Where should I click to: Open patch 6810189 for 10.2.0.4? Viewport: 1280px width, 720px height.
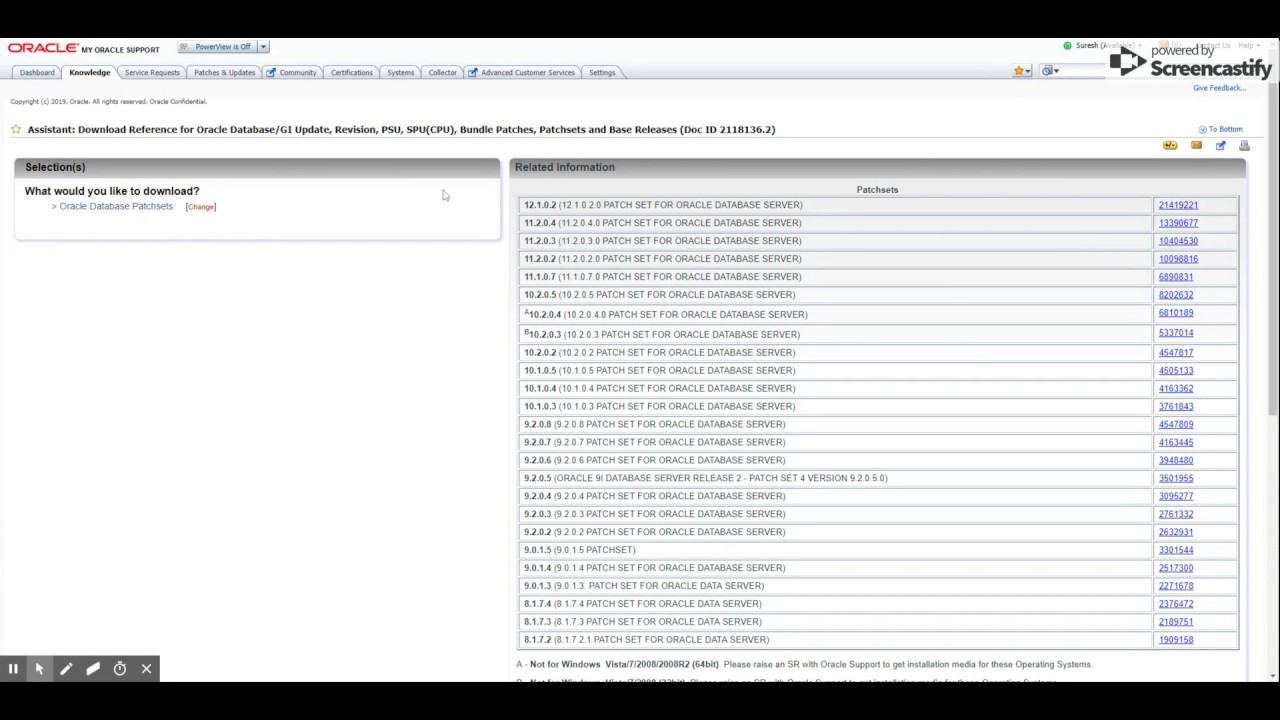(1176, 313)
